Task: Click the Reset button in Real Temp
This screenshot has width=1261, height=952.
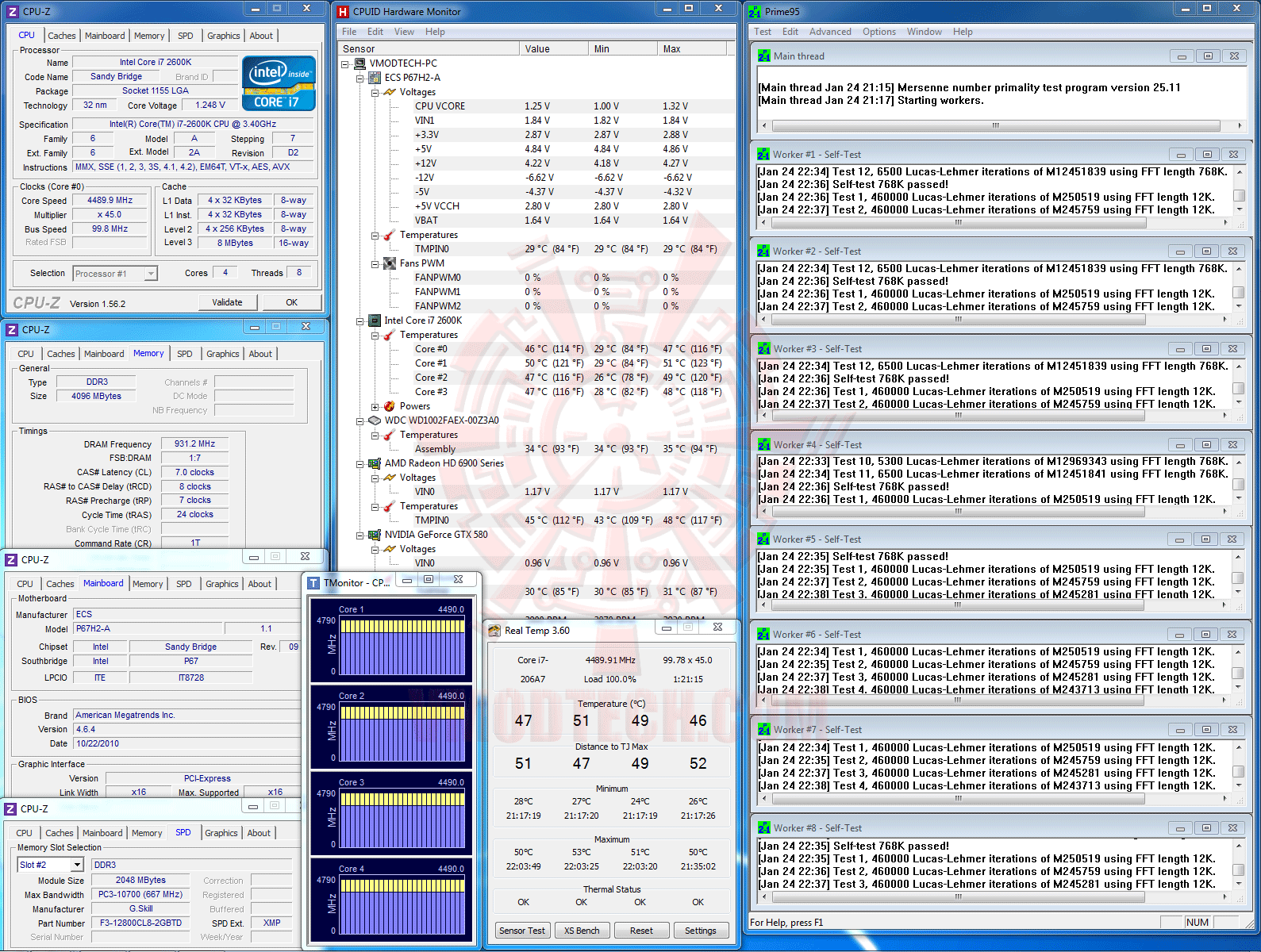Action: [x=641, y=931]
